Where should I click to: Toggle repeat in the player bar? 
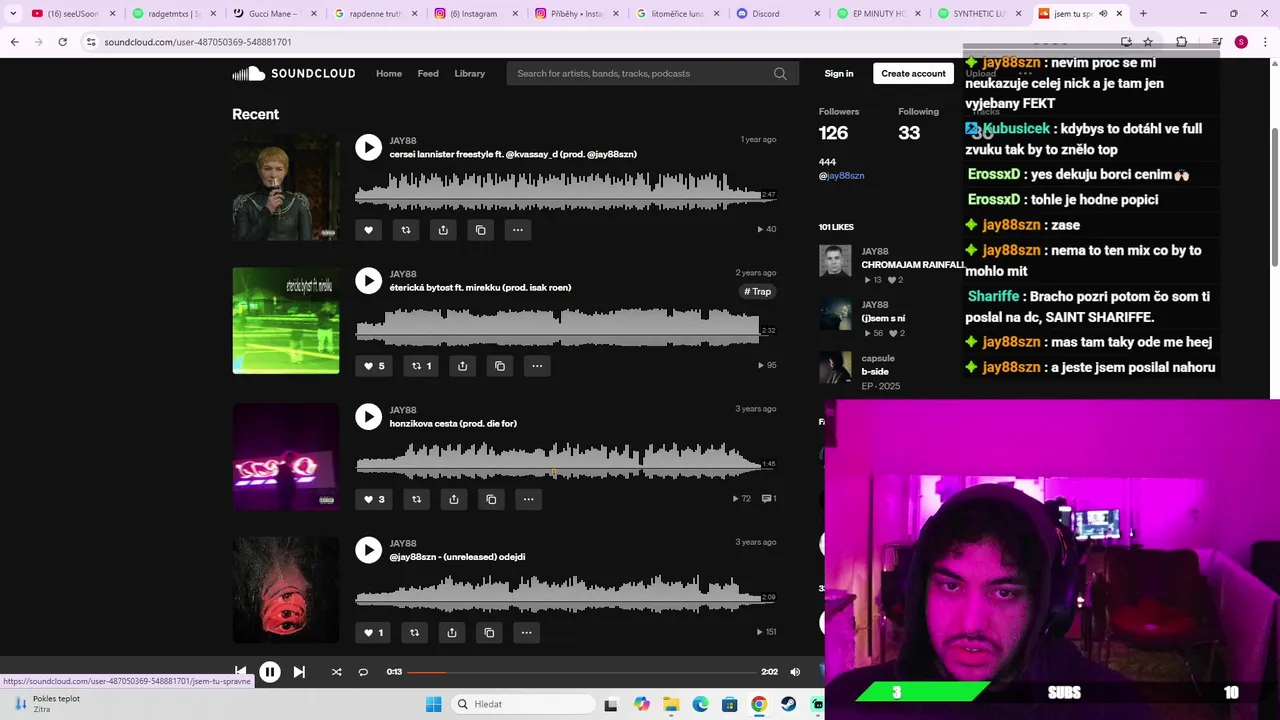pyautogui.click(x=363, y=672)
